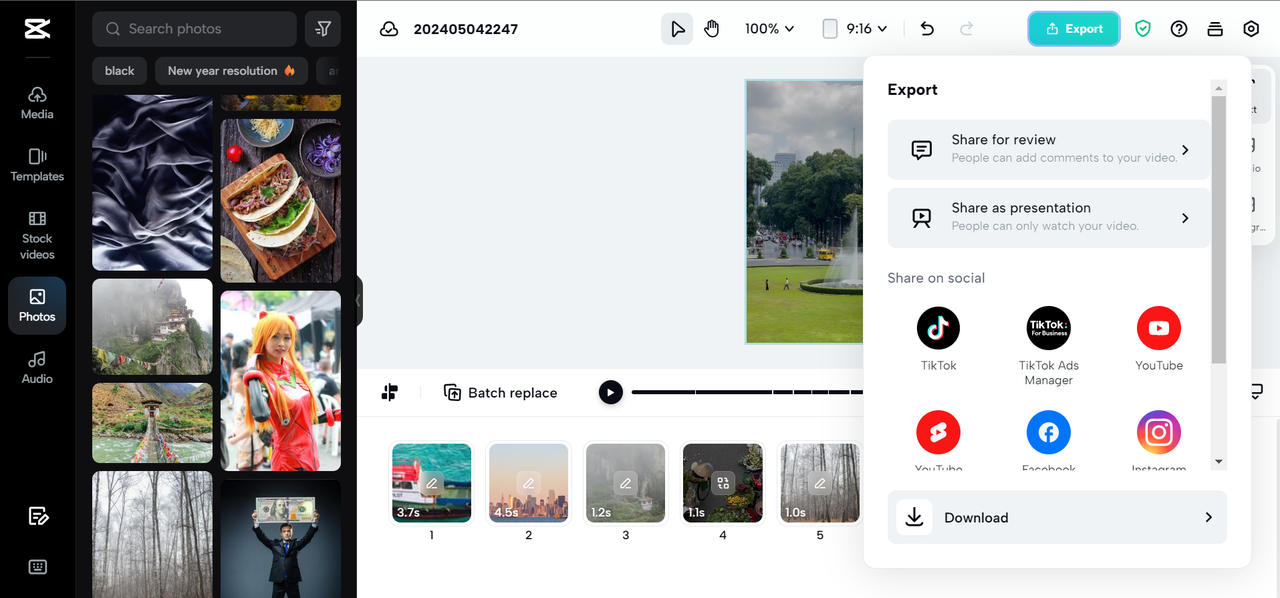Click the playback progress bar
Screen dimensions: 1280x598
747,392
